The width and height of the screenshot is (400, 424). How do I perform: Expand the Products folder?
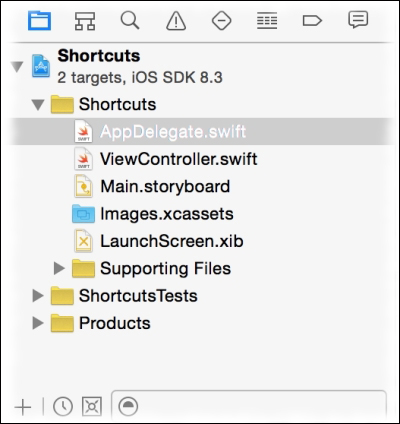coord(38,323)
